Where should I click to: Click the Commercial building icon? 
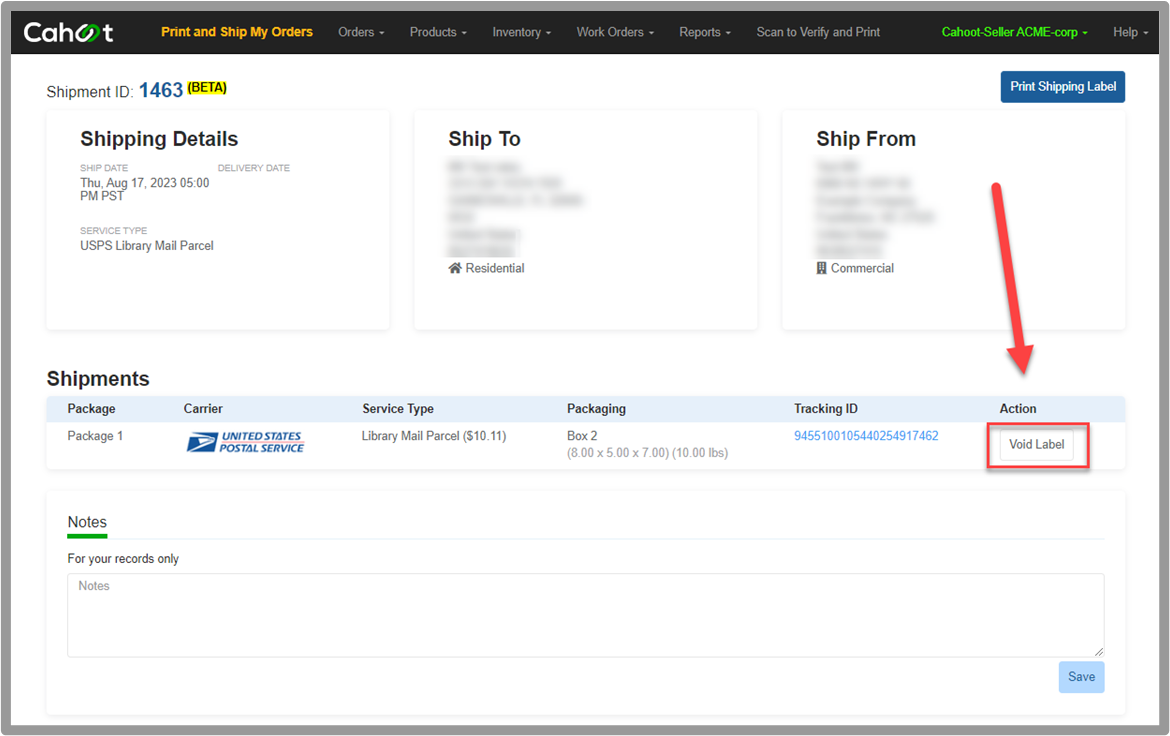[x=822, y=268]
